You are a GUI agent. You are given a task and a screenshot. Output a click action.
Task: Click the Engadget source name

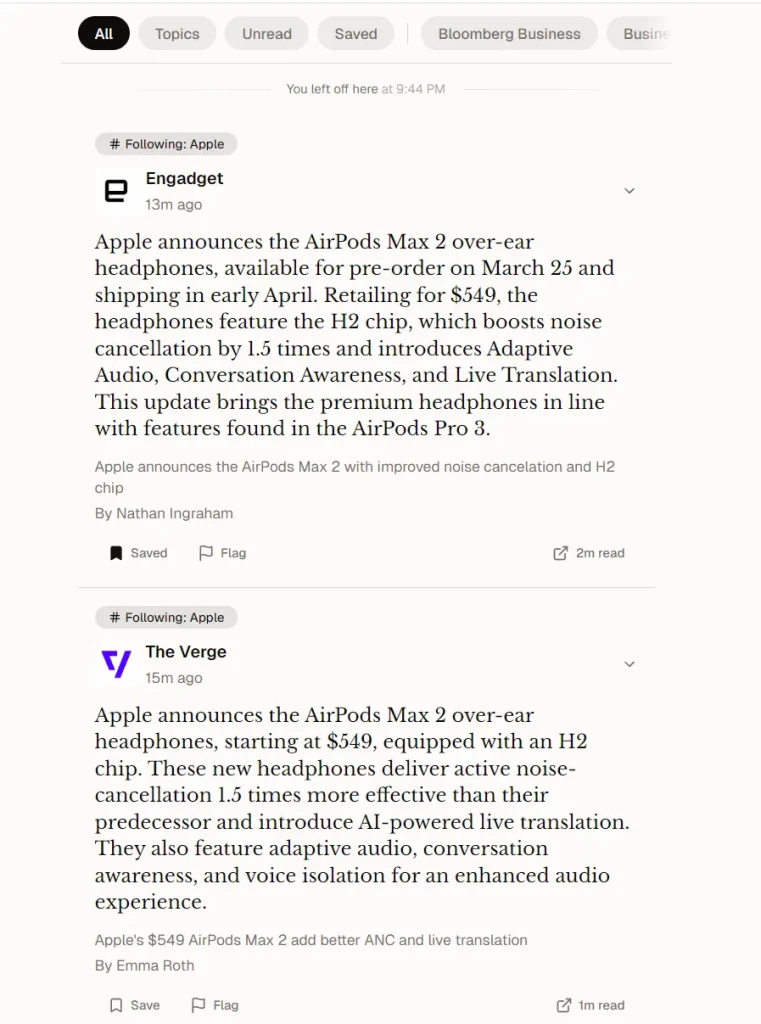click(184, 178)
